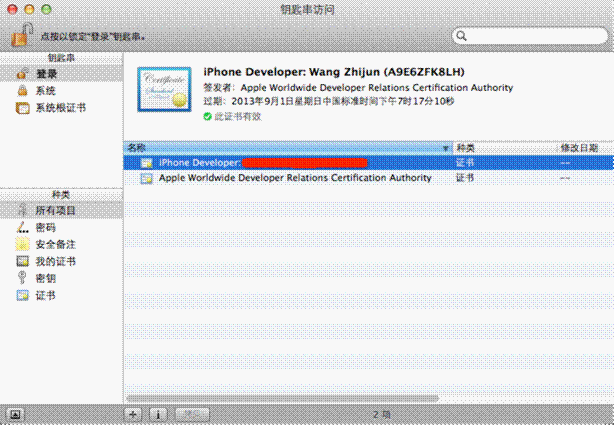Select 密钥 category
Screen dimensions: 614x425
tap(61, 278)
